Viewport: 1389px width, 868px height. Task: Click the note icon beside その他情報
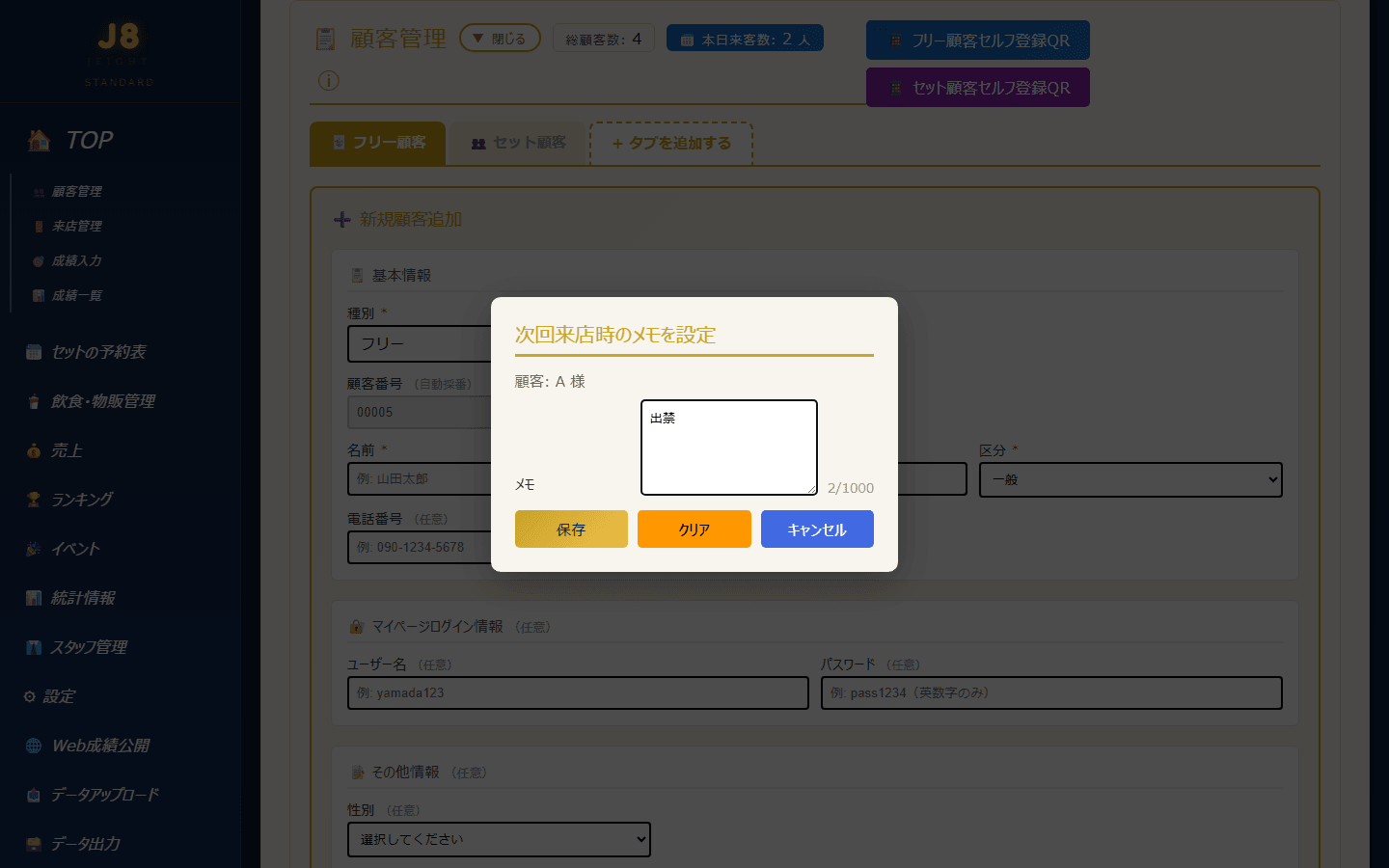point(357,773)
